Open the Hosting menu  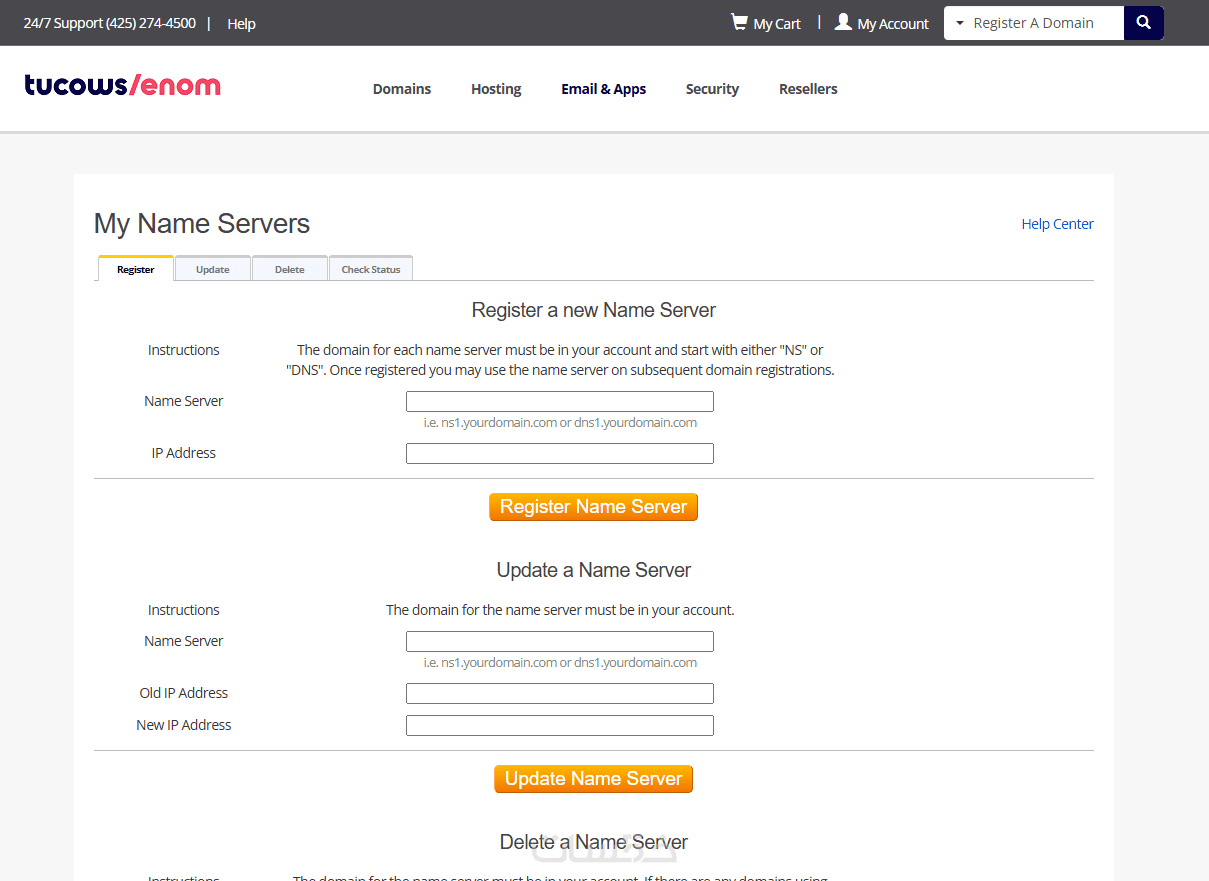pos(496,89)
